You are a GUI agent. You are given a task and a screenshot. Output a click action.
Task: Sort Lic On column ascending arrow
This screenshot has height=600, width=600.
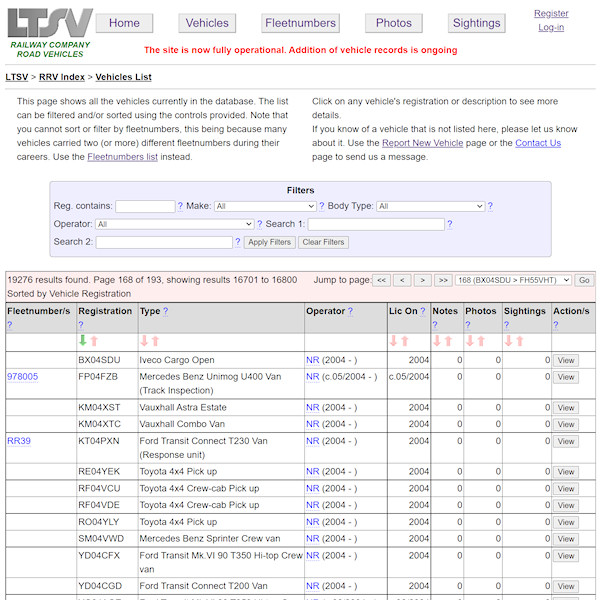(405, 341)
